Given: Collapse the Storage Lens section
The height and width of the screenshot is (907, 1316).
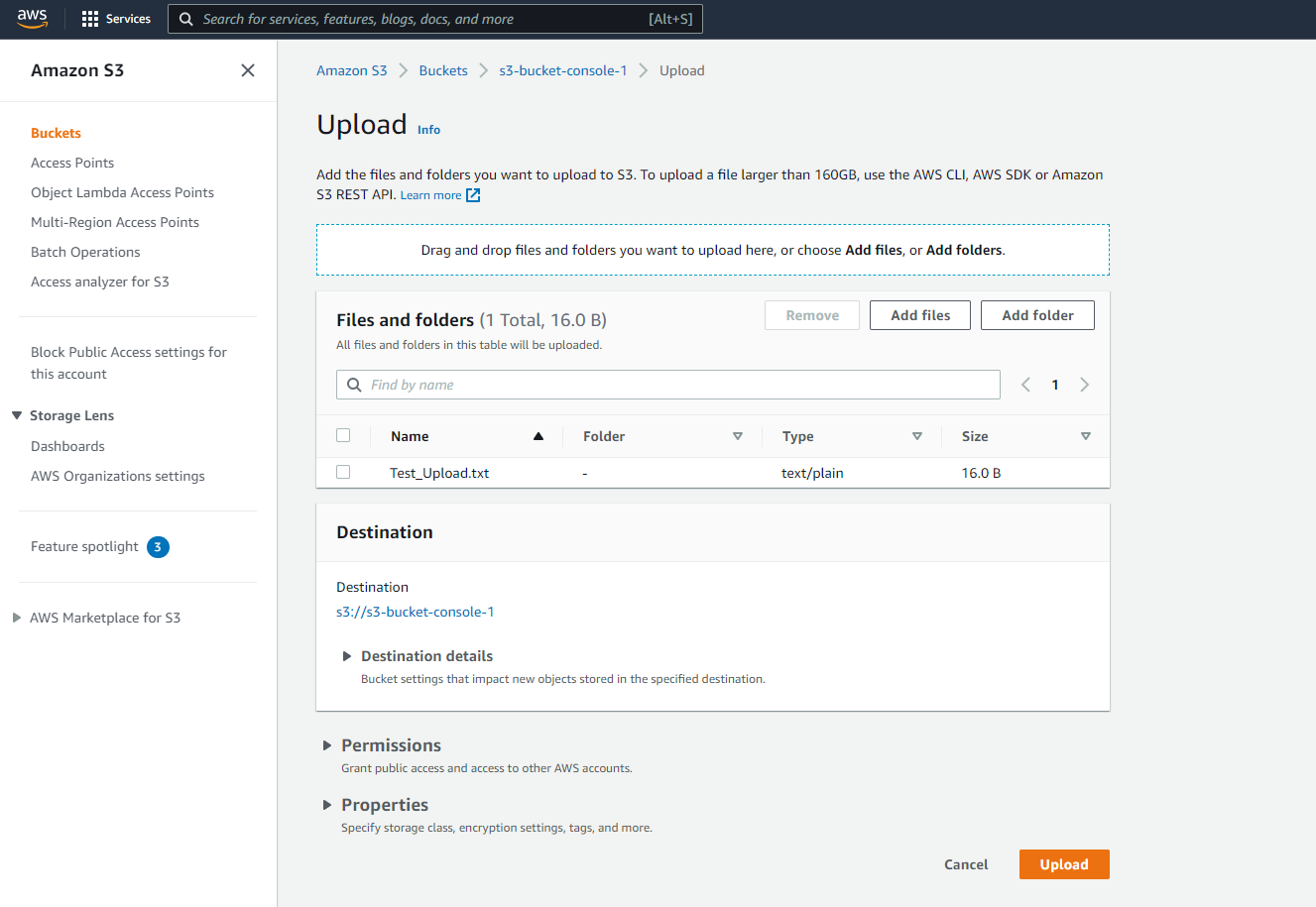Looking at the screenshot, I should click(16, 415).
